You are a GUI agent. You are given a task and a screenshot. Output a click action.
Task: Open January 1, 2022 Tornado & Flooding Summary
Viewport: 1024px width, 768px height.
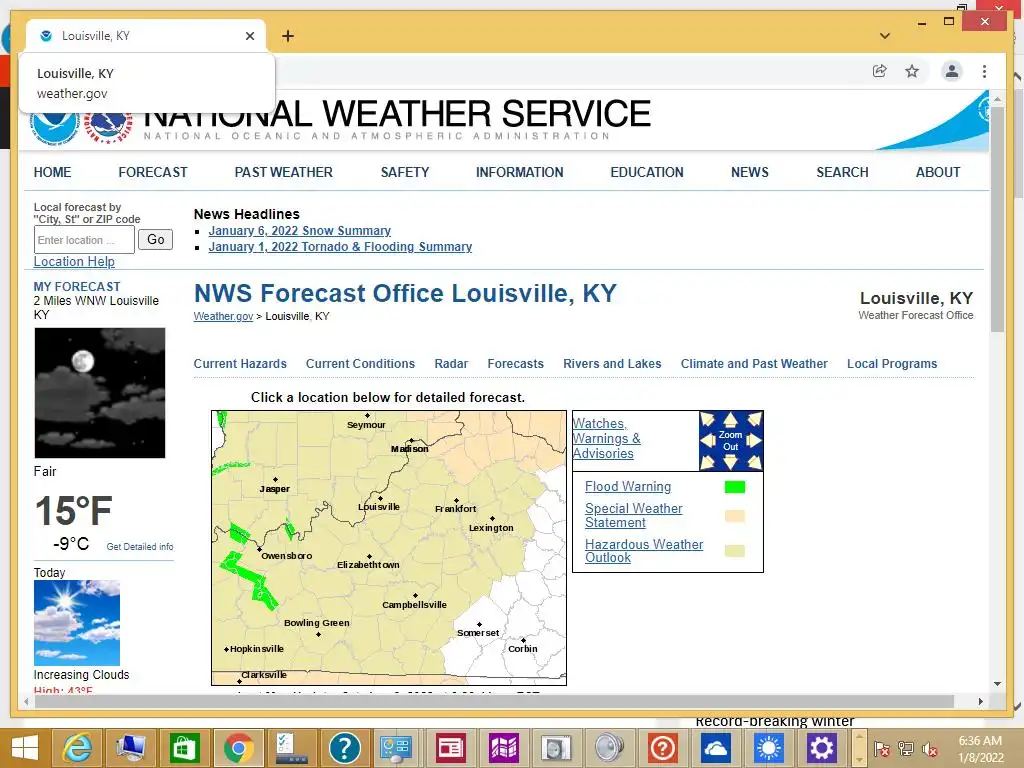tap(340, 247)
